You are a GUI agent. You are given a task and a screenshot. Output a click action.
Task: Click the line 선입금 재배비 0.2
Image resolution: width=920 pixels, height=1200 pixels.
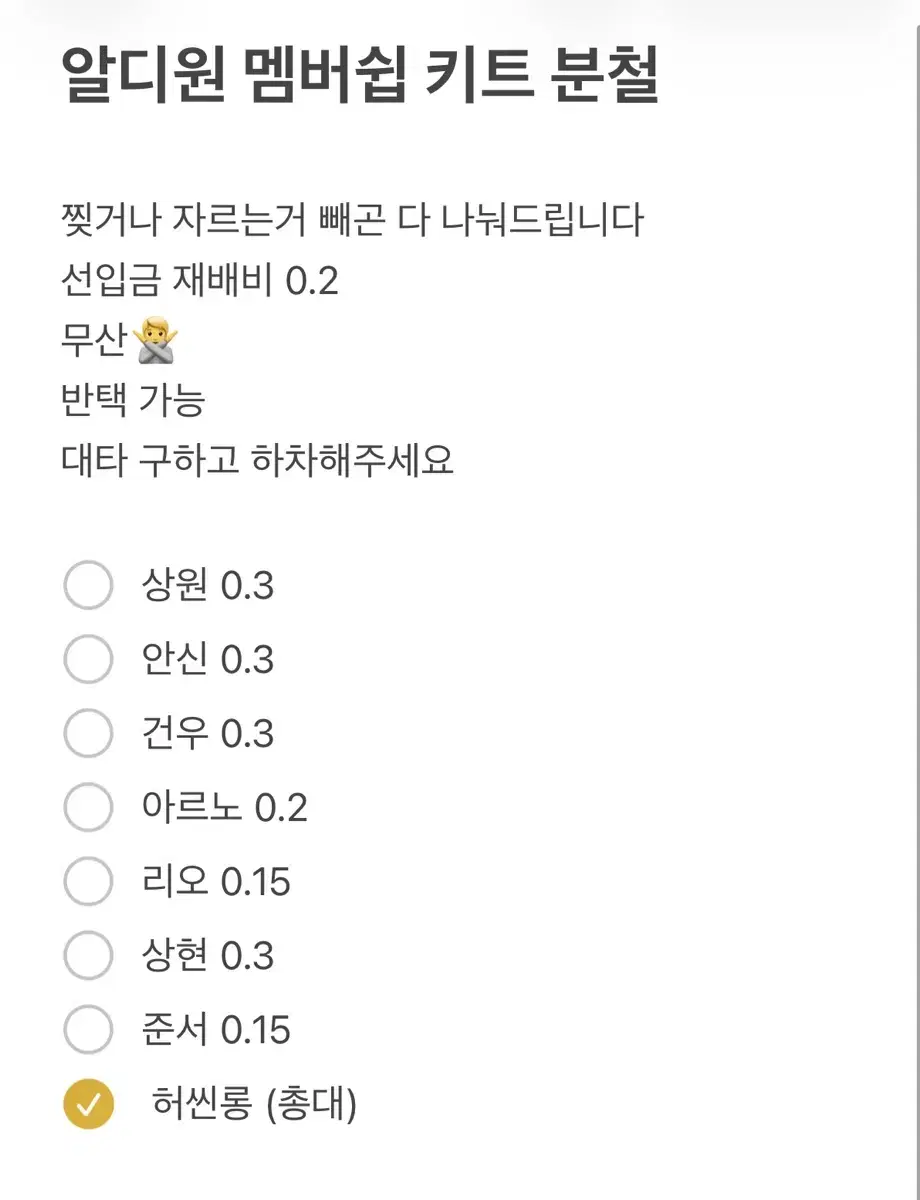pos(200,281)
